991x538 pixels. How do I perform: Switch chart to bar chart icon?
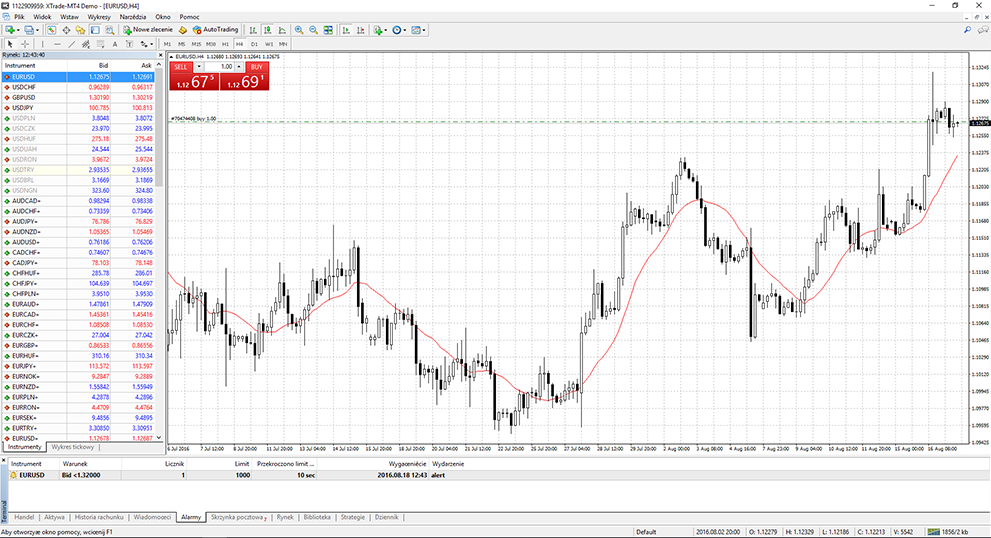[x=253, y=30]
